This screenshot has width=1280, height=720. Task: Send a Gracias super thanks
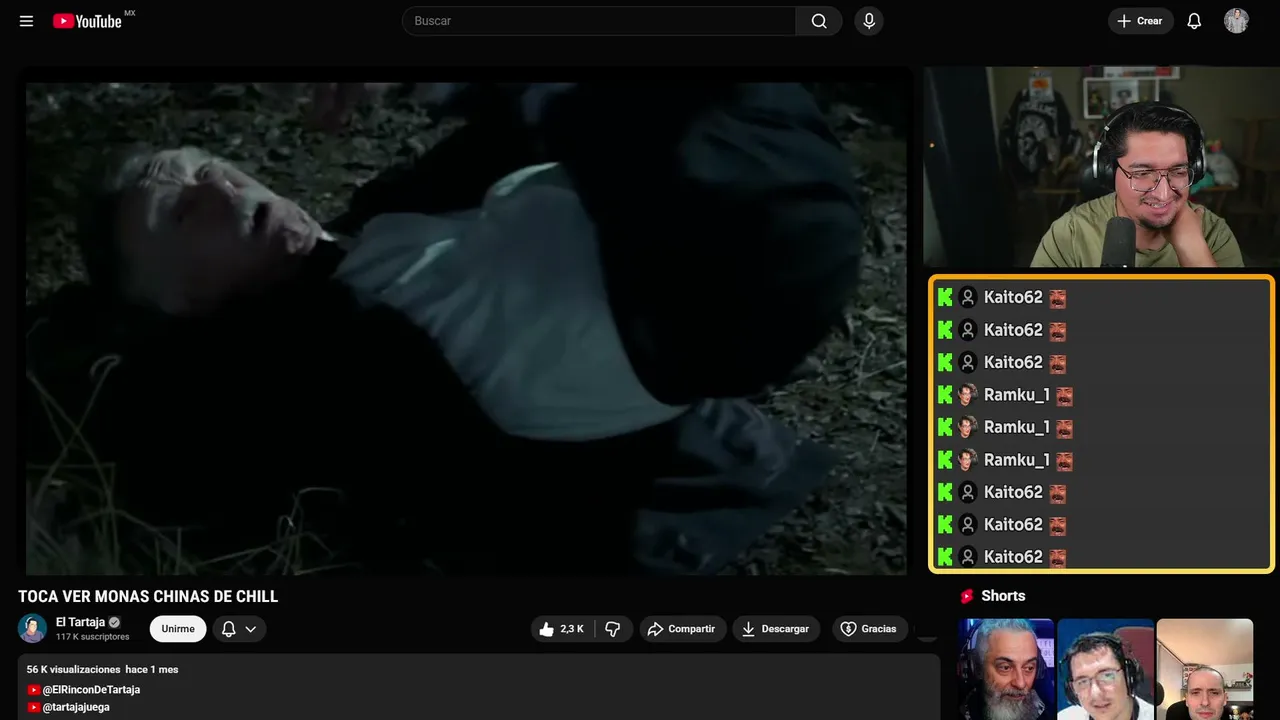pos(870,629)
